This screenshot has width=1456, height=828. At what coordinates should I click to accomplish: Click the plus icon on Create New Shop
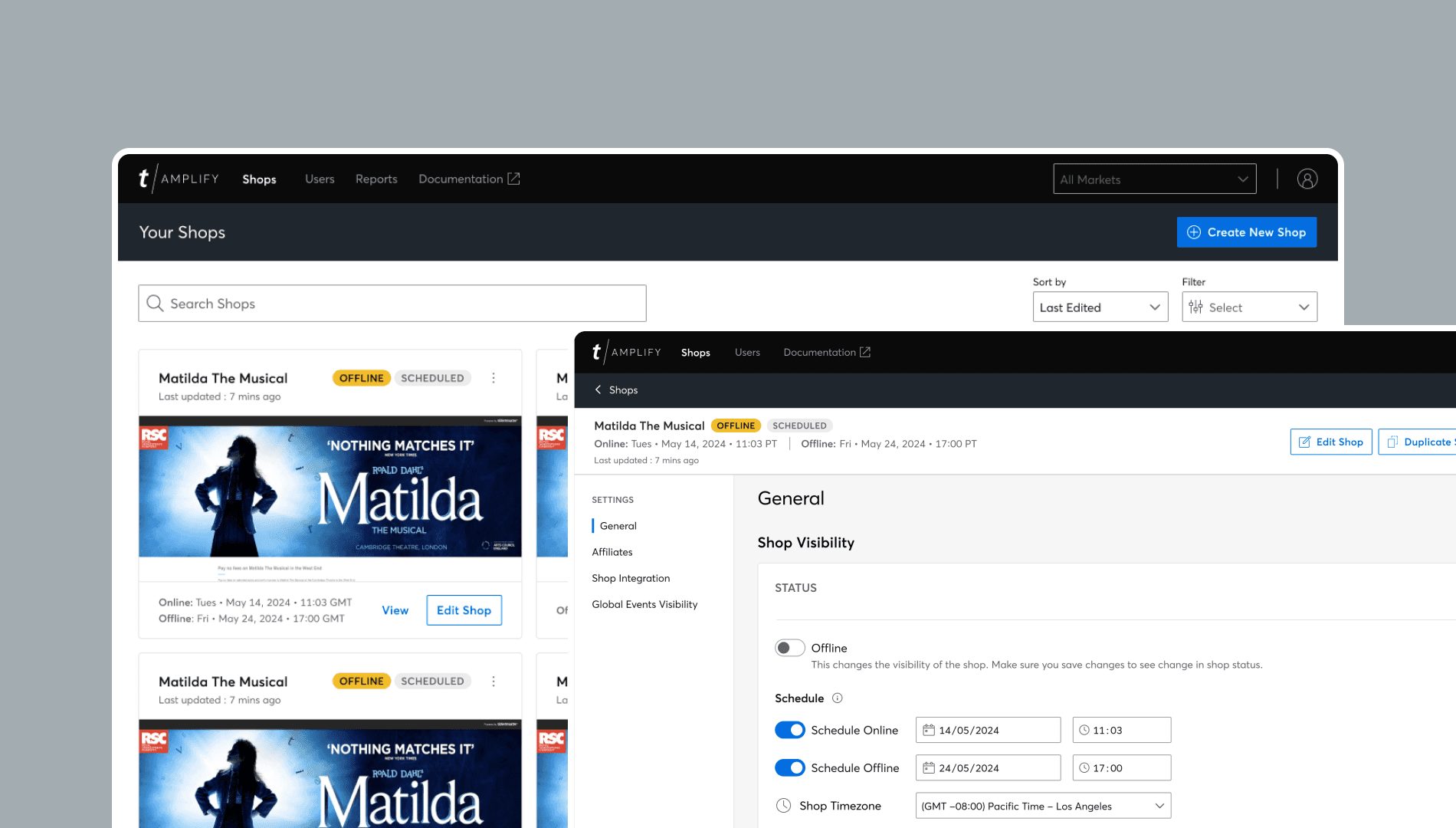tap(1194, 232)
